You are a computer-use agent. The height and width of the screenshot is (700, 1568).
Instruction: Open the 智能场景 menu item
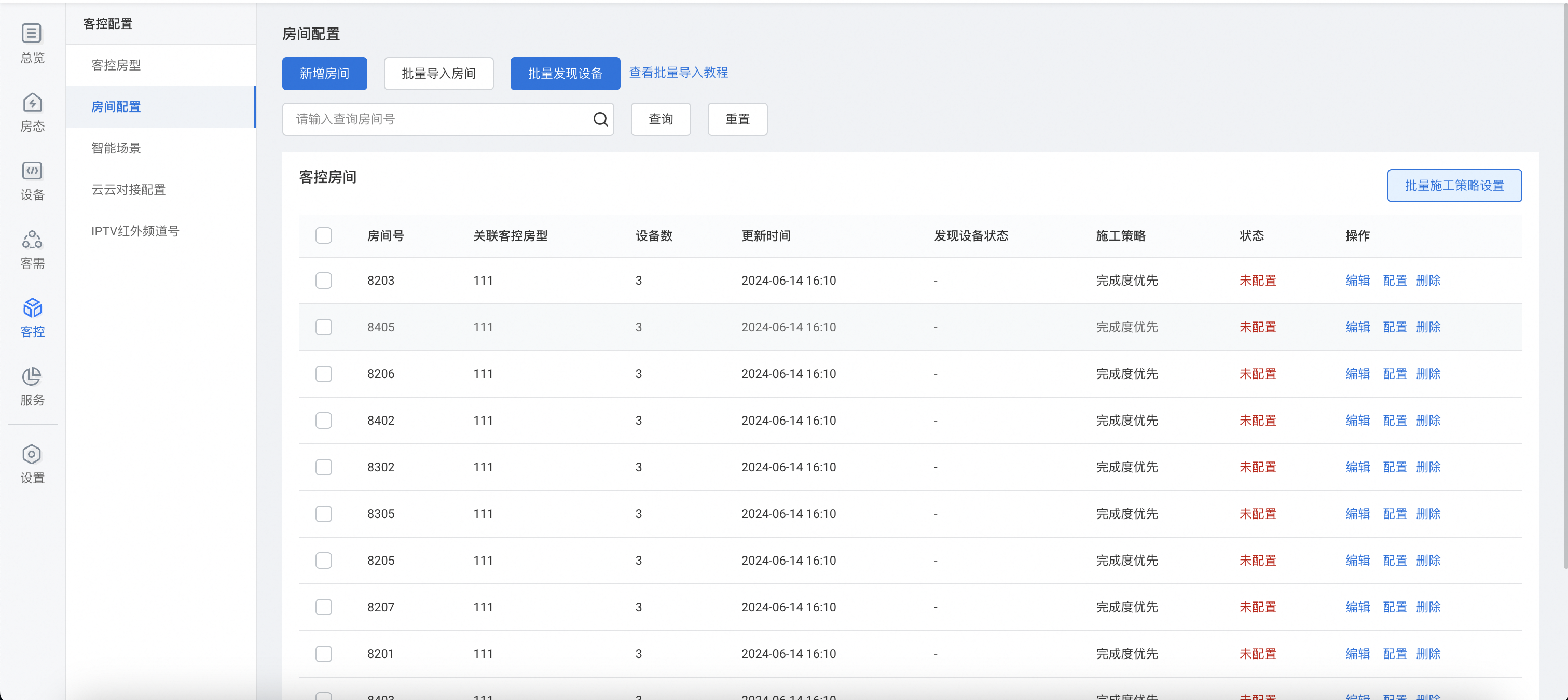[116, 148]
